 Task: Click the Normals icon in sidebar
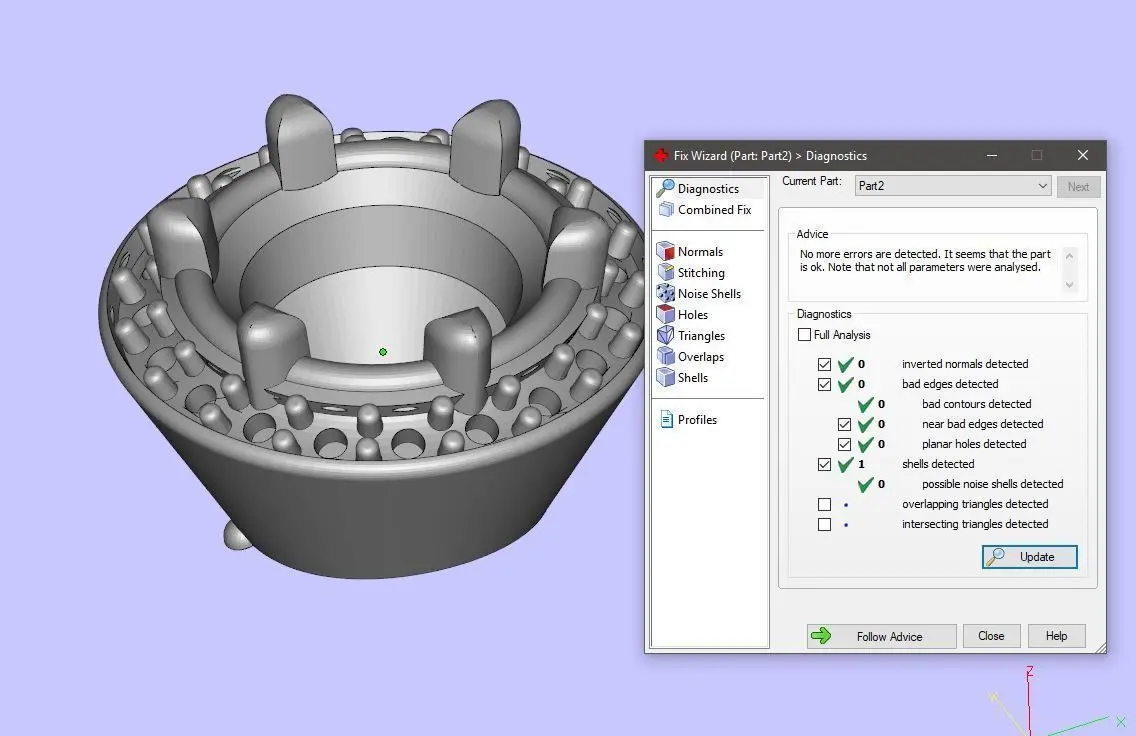click(x=665, y=251)
